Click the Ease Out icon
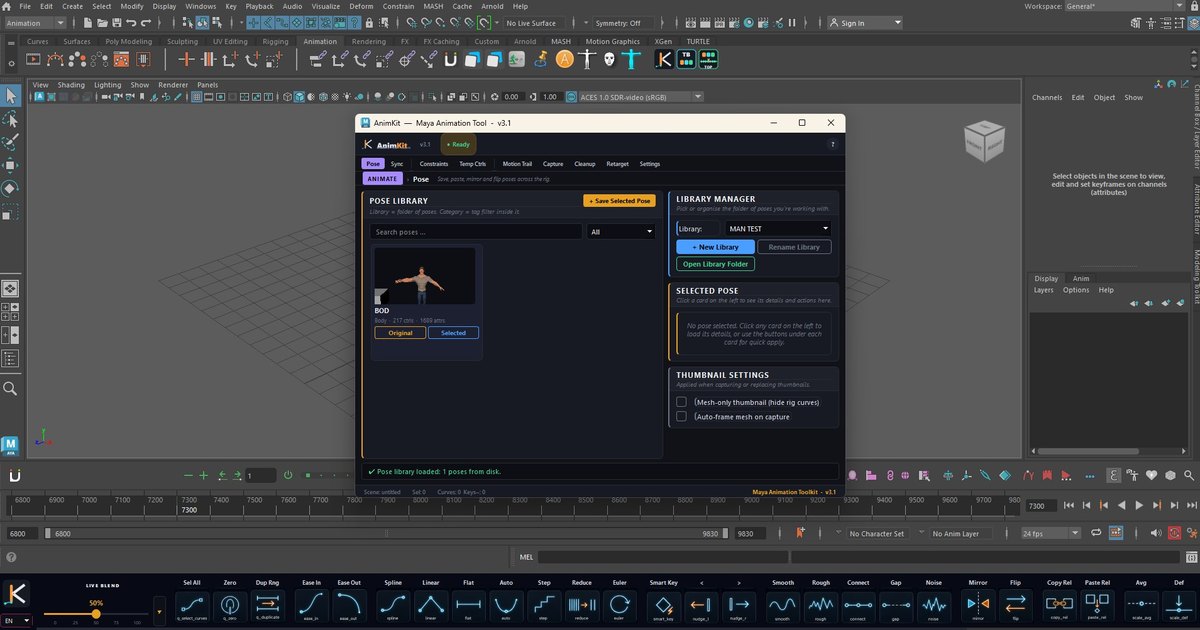Screen dimensions: 1200x630 (x=349, y=604)
